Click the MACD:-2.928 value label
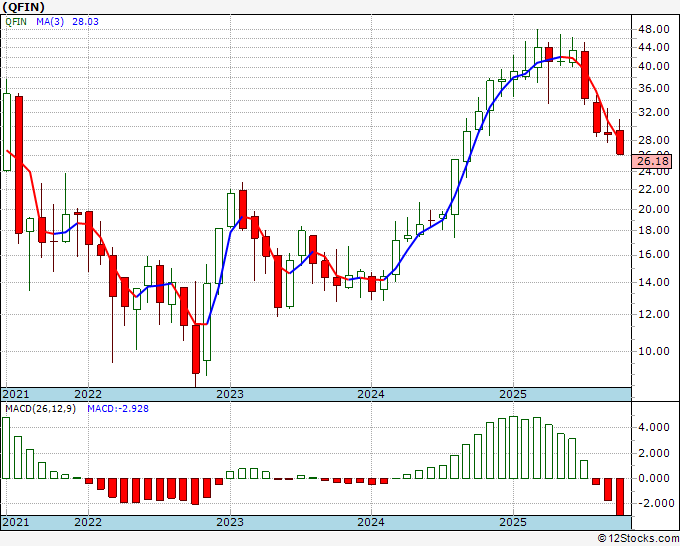 [118, 409]
